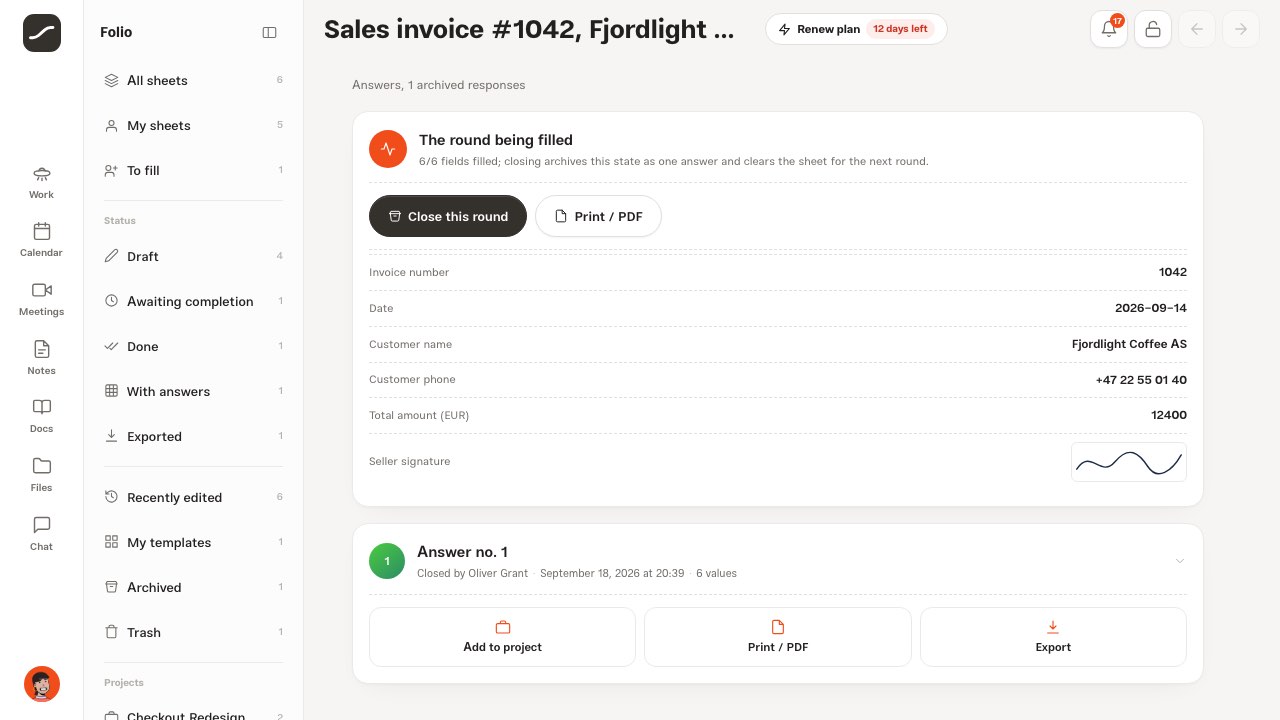Open notifications bell with 17 badge
Screen dimensions: 1280x720
pyautogui.click(x=1109, y=29)
